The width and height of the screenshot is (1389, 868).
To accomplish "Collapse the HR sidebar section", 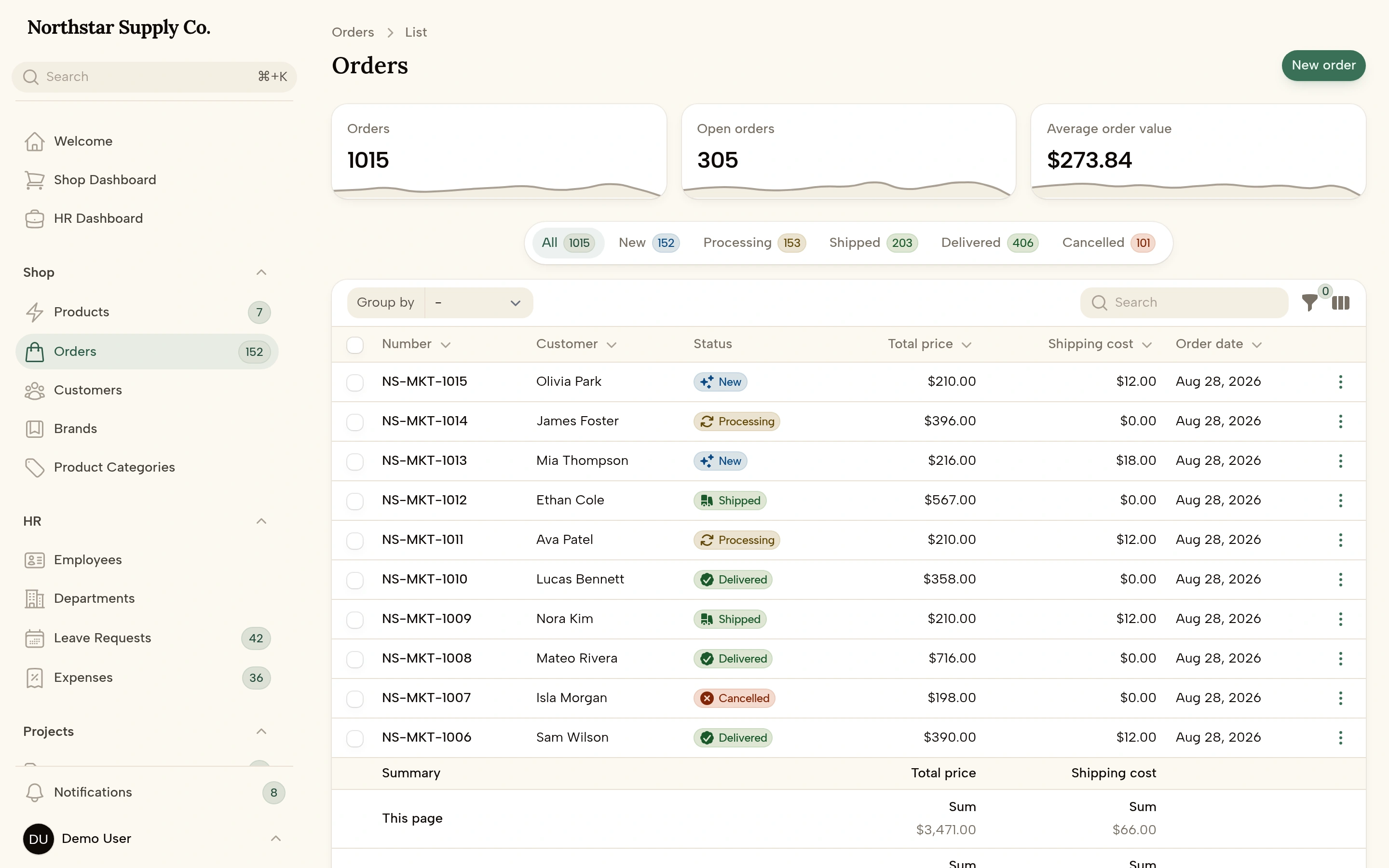I will pyautogui.click(x=261, y=521).
